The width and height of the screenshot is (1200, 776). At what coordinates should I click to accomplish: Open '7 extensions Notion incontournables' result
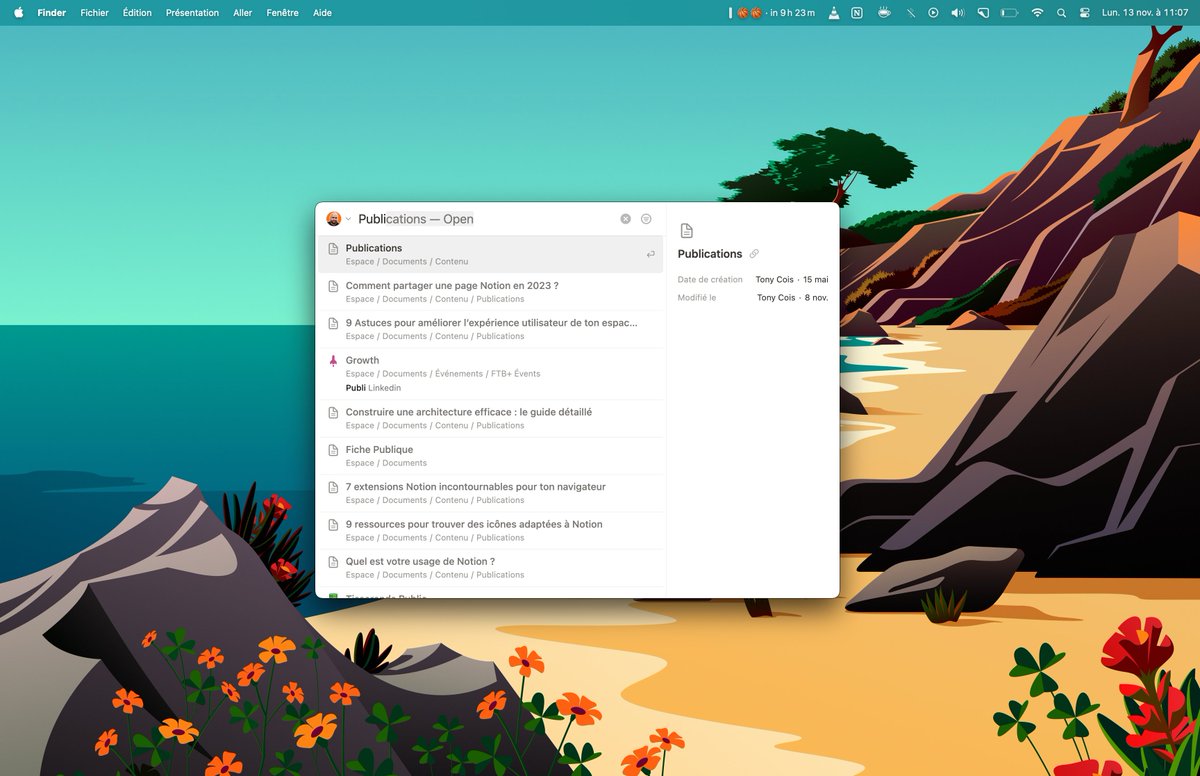point(490,493)
